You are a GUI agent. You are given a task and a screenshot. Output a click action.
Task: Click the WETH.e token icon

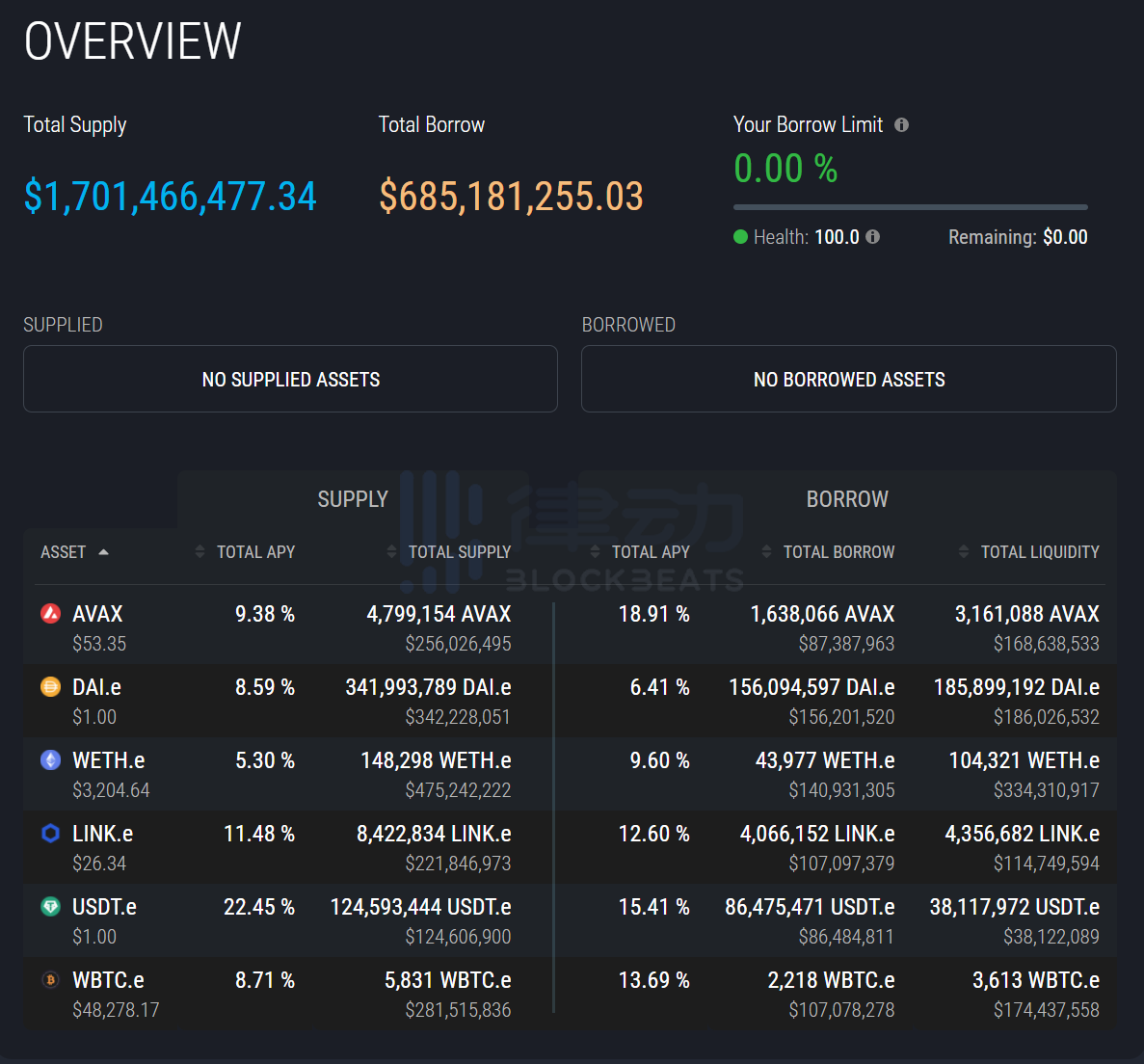50,759
